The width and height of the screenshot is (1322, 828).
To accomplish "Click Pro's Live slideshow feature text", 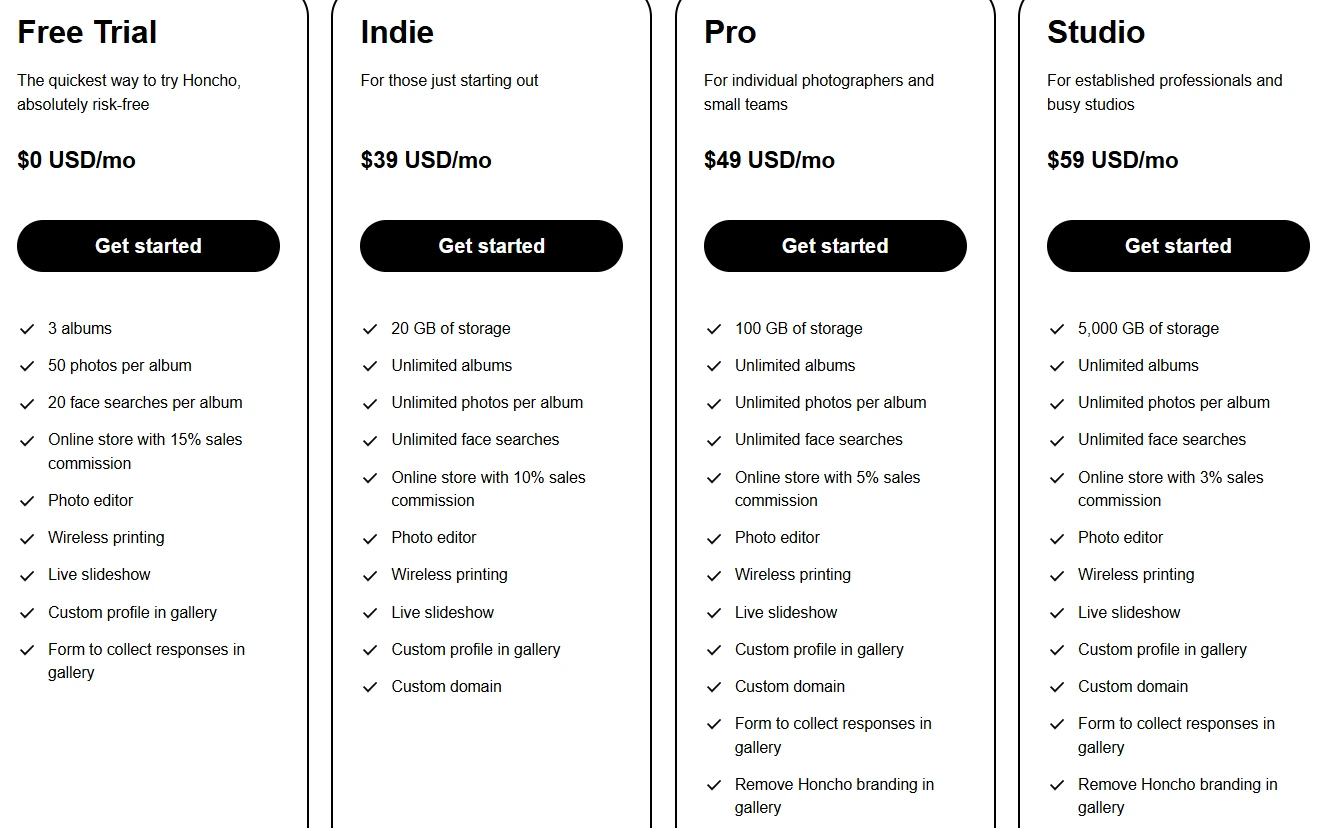I will (x=786, y=612).
